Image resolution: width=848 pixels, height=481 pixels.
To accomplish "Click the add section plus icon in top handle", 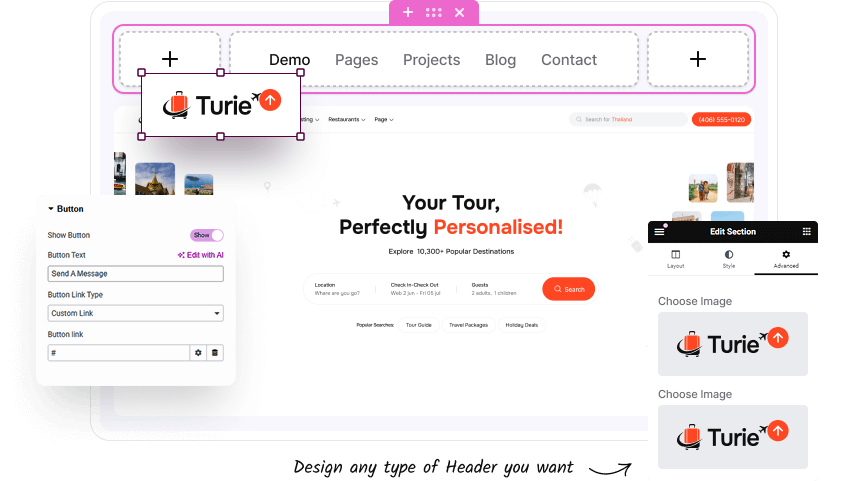I will (x=408, y=12).
